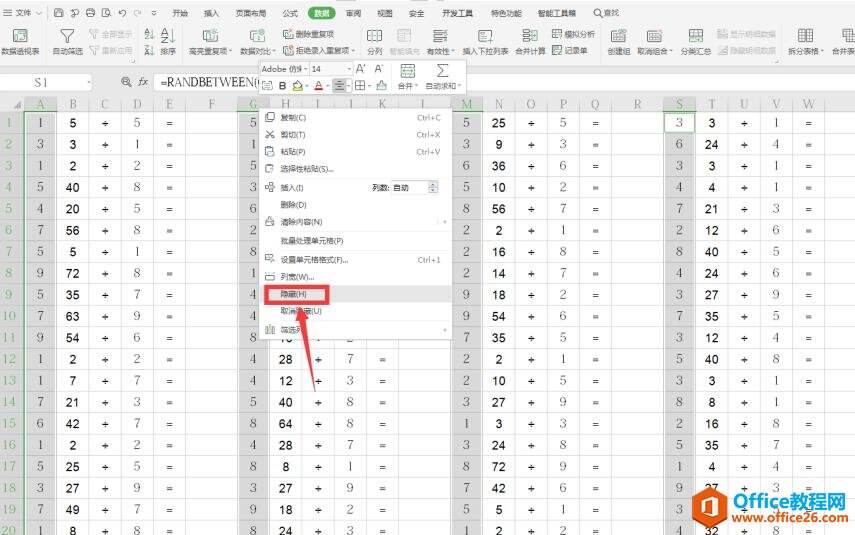This screenshot has height=535, width=855.
Task: Click the increase font size icon in mini toolbar
Action: click(360, 69)
